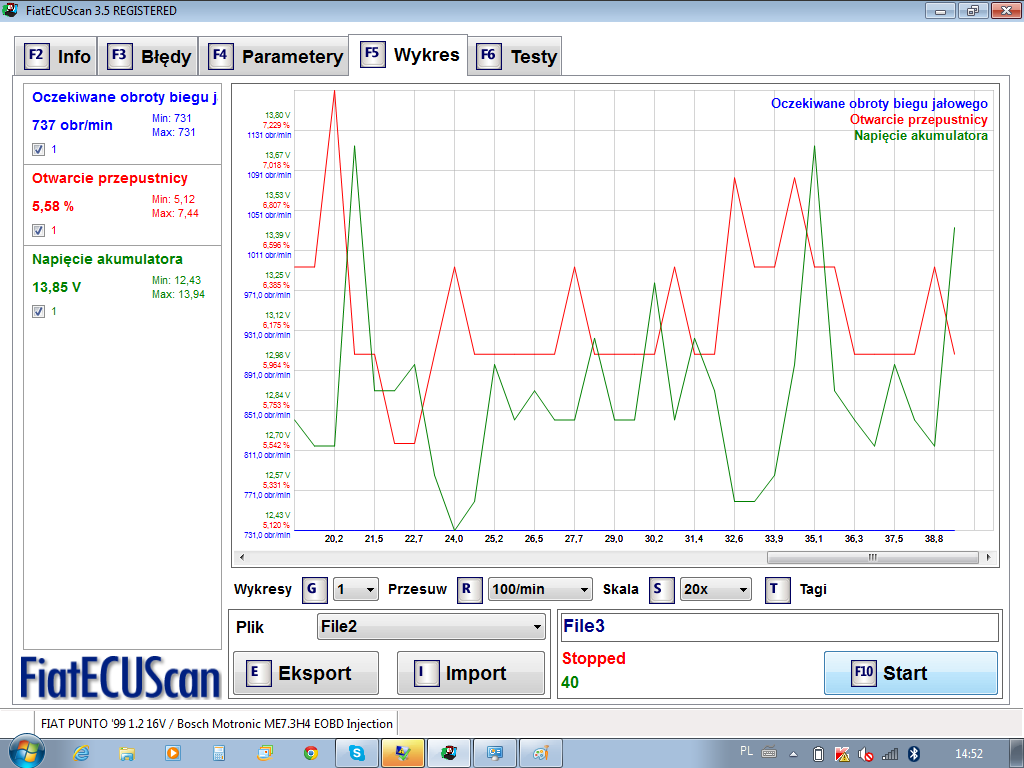
Task: Open Skype from the taskbar
Action: coord(357,753)
